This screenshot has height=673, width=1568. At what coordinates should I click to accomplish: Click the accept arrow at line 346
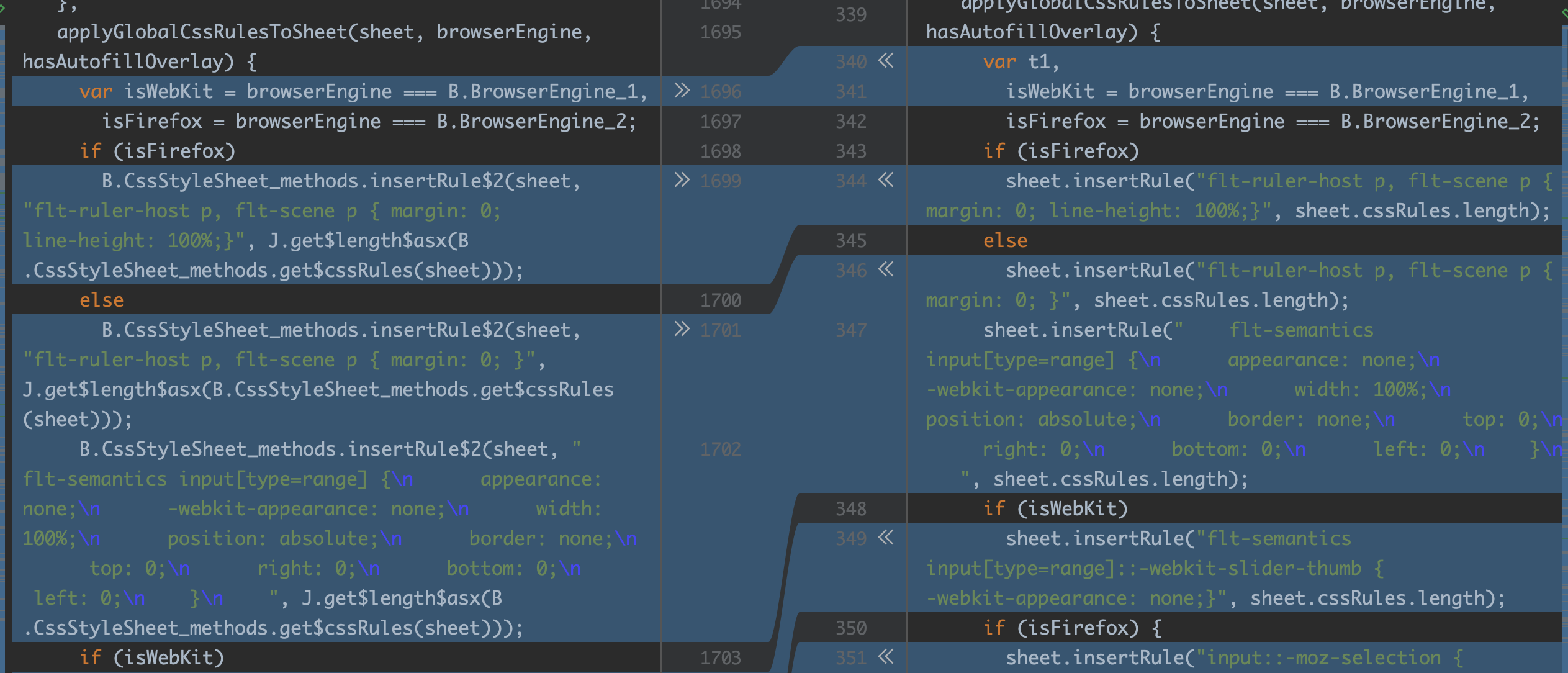click(x=886, y=269)
